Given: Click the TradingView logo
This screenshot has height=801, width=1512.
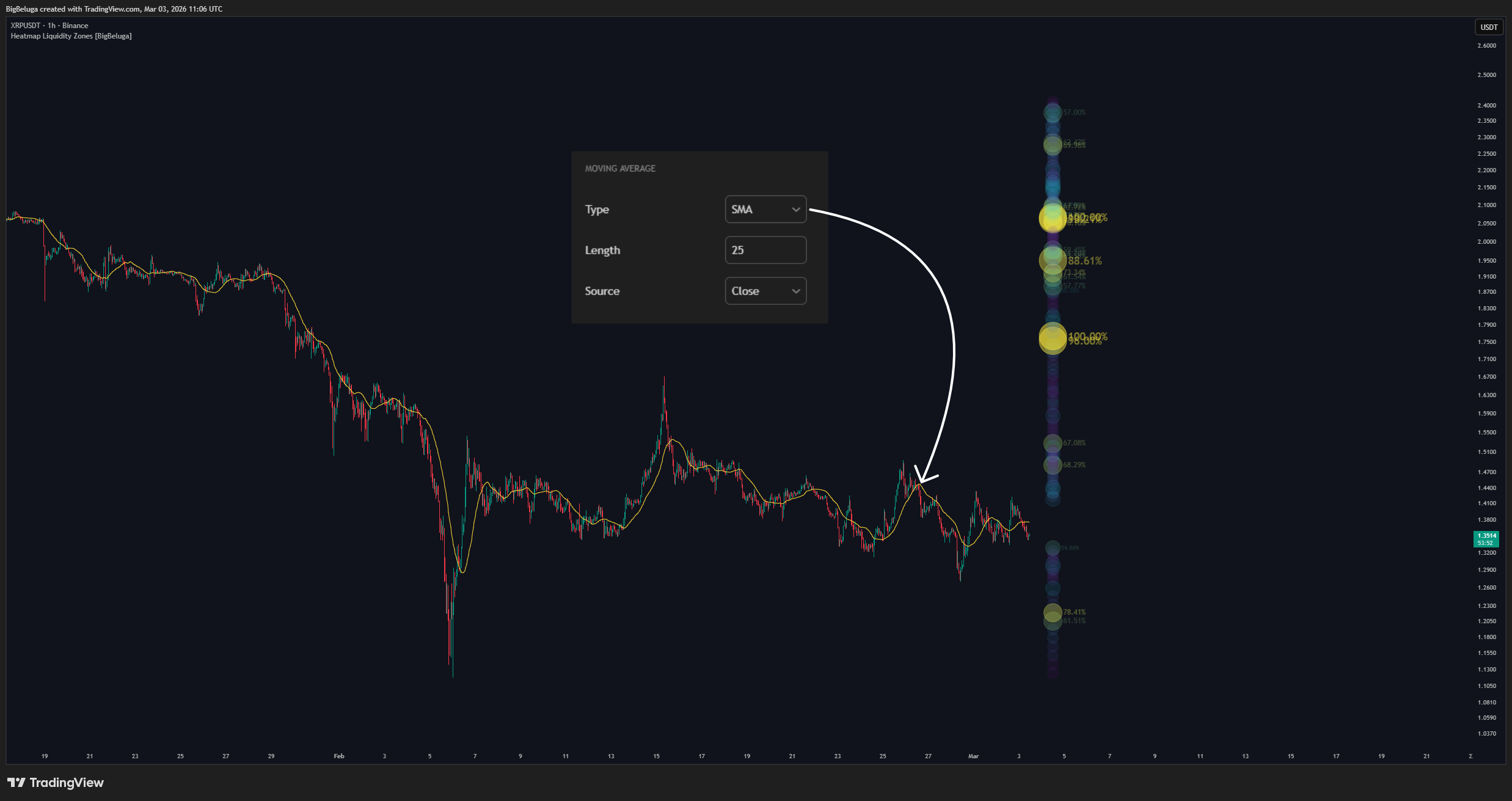Looking at the screenshot, I should click(56, 783).
